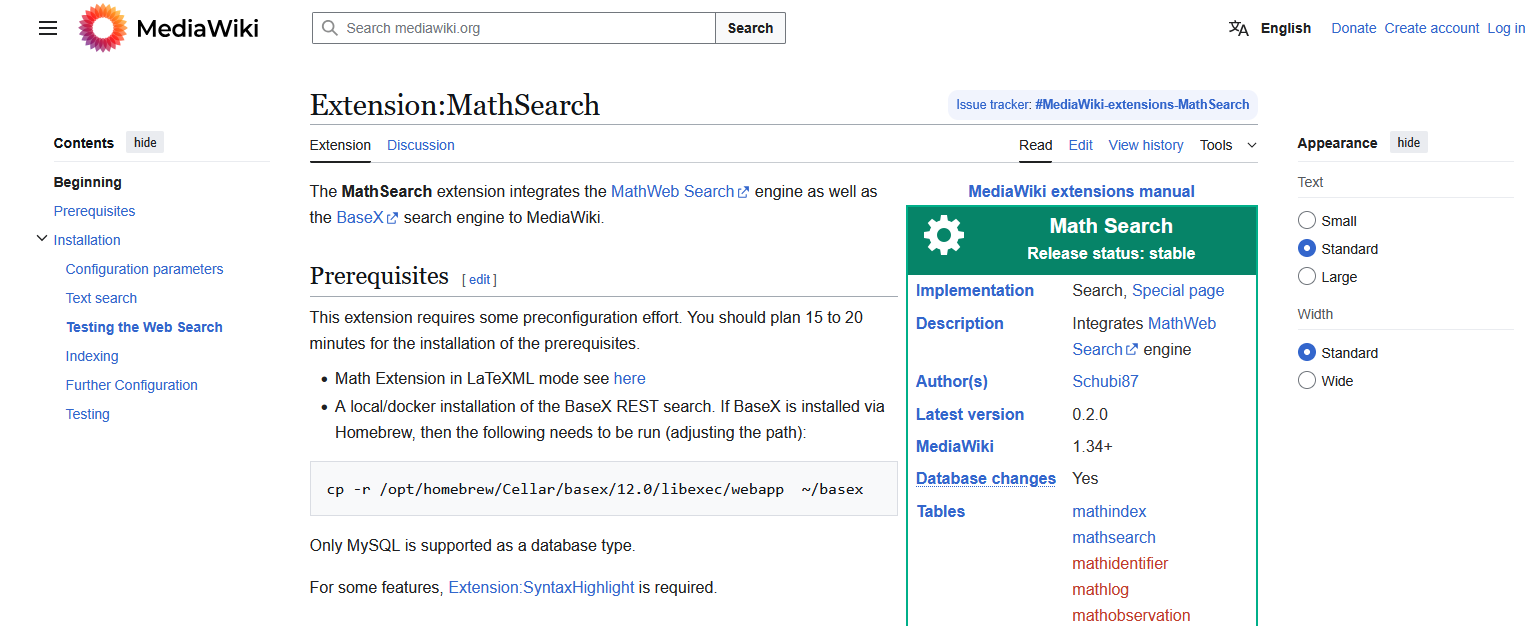The image size is (1533, 626).
Task: Click external link icon beside MathWeb Search
Action: pyautogui.click(x=743, y=192)
